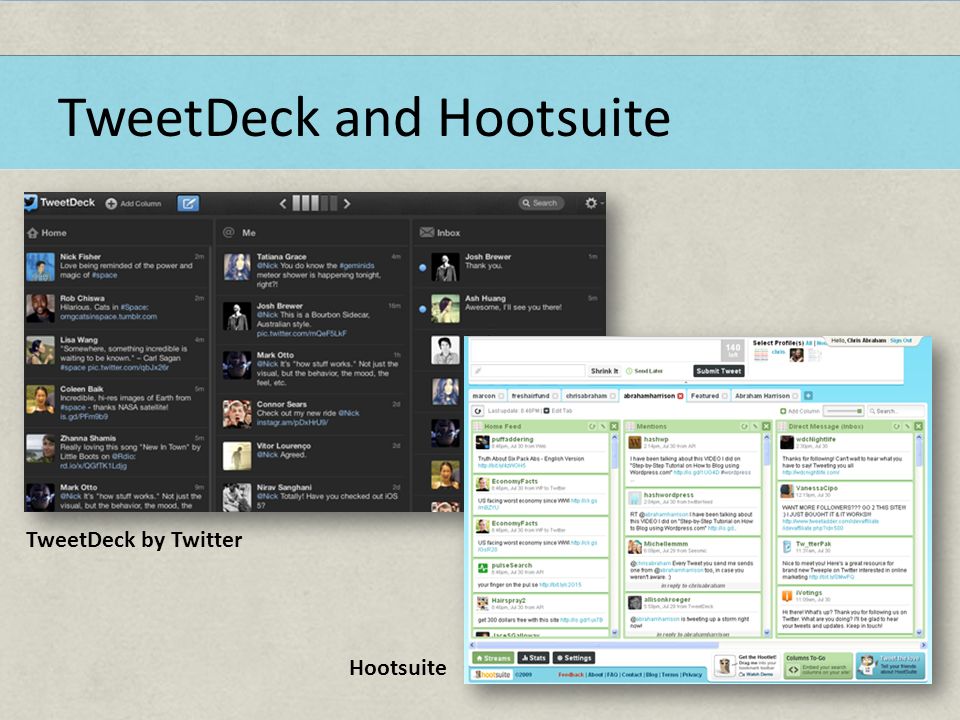Click the Add Column plus icon in TweetDeck

[x=111, y=204]
